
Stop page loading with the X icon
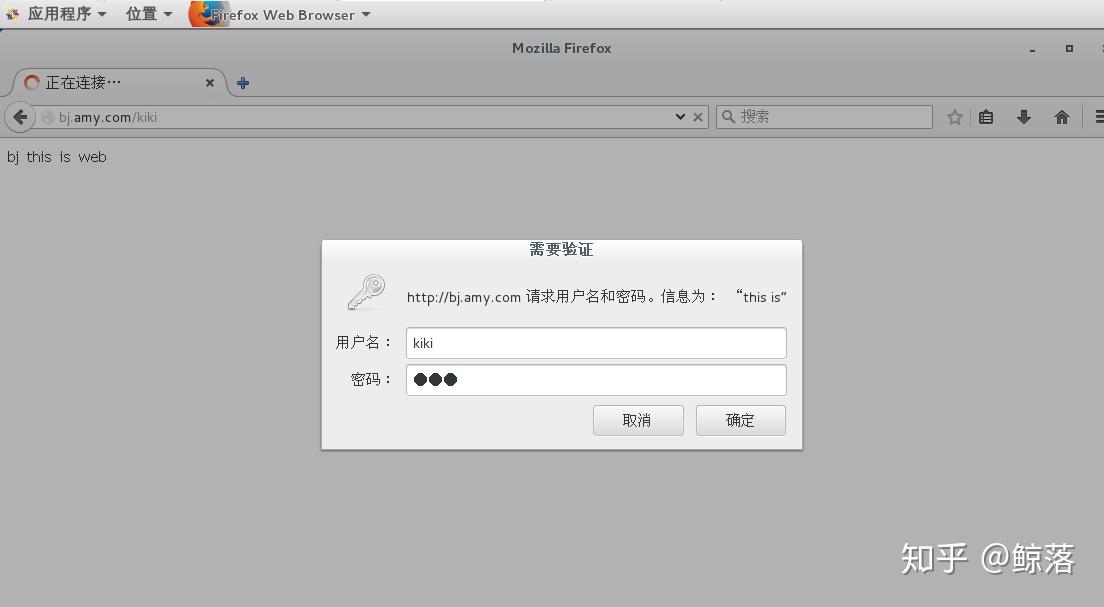pos(698,116)
